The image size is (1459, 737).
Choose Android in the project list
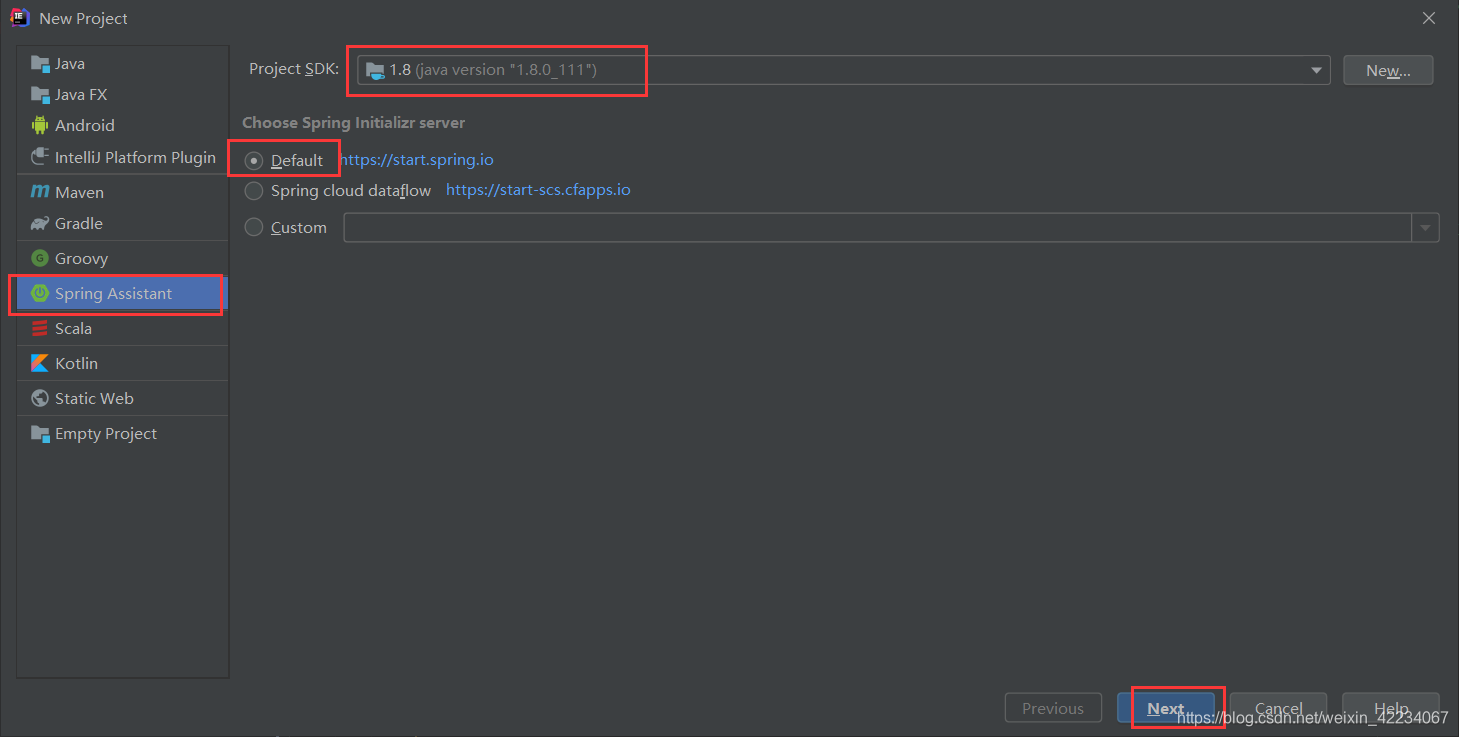point(122,126)
